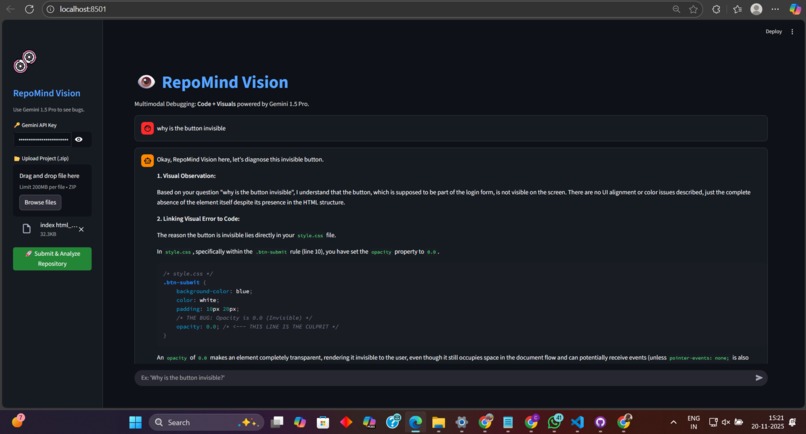The image size is (806, 434).
Task: Open the browser profile avatar
Action: pyautogui.click(x=756, y=9)
